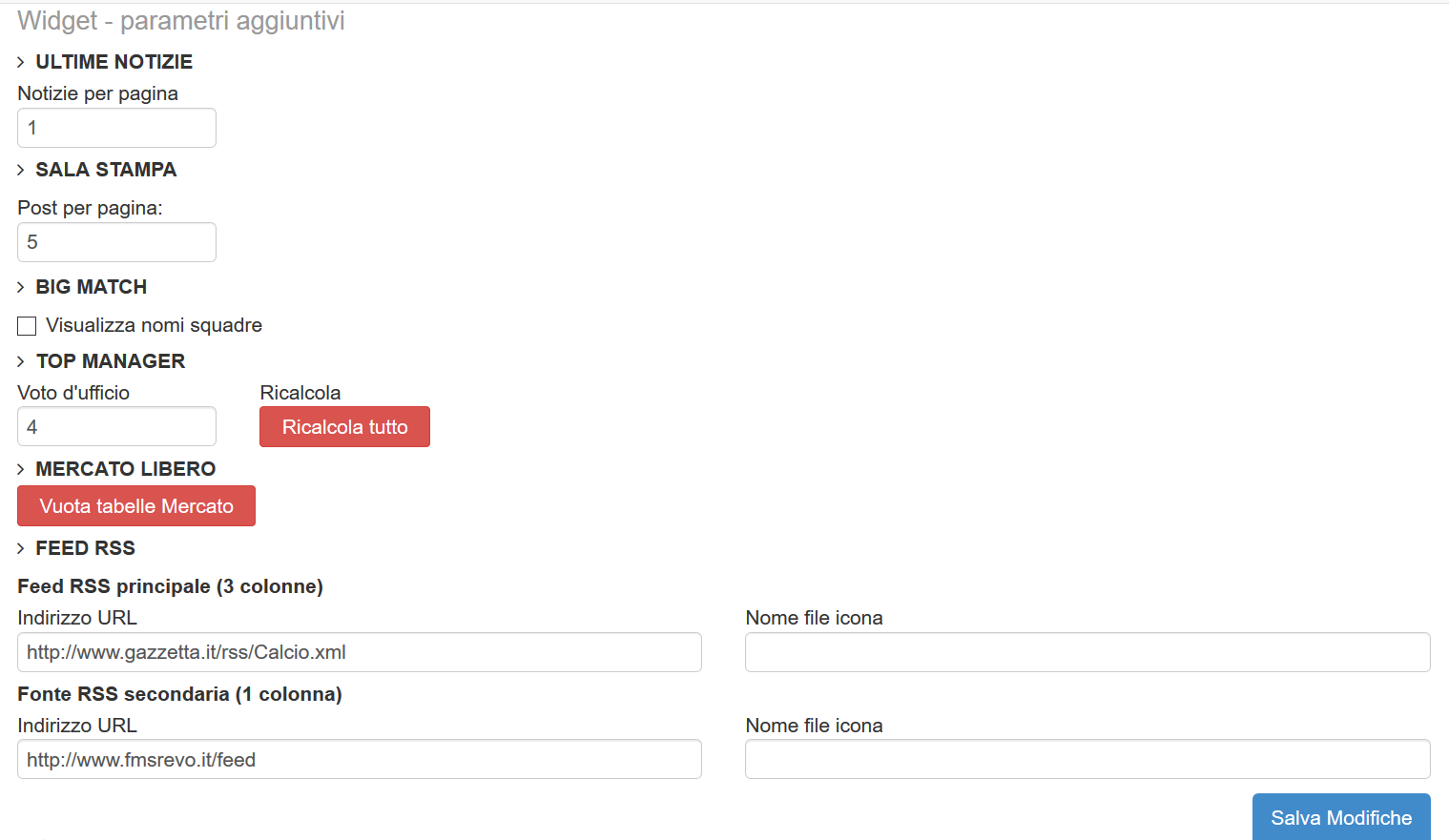Click secondary feed Nome file icona field
This screenshot has width=1449, height=840.
pyautogui.click(x=1087, y=760)
